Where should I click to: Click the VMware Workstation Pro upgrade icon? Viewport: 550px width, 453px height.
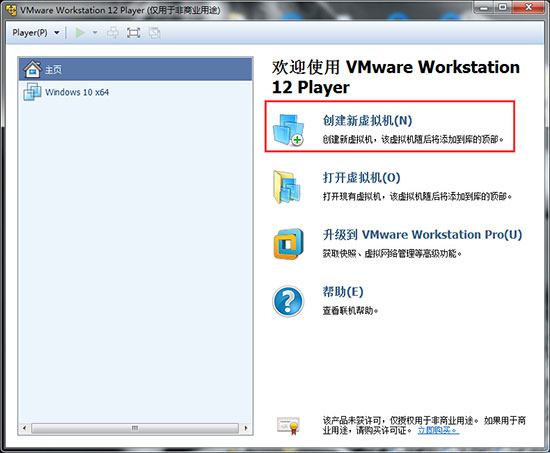288,244
